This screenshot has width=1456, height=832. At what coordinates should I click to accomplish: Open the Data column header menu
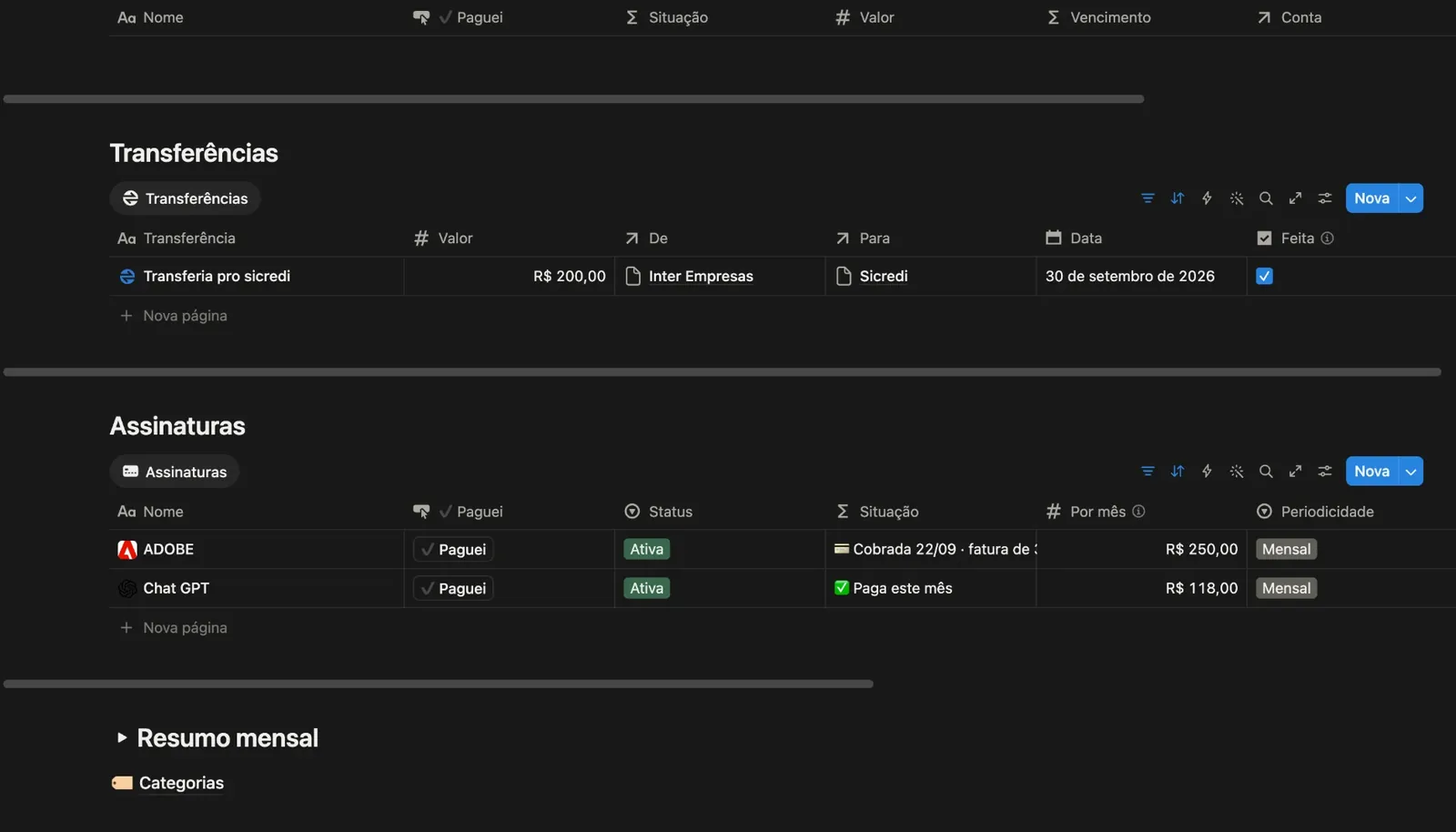coord(1141,238)
